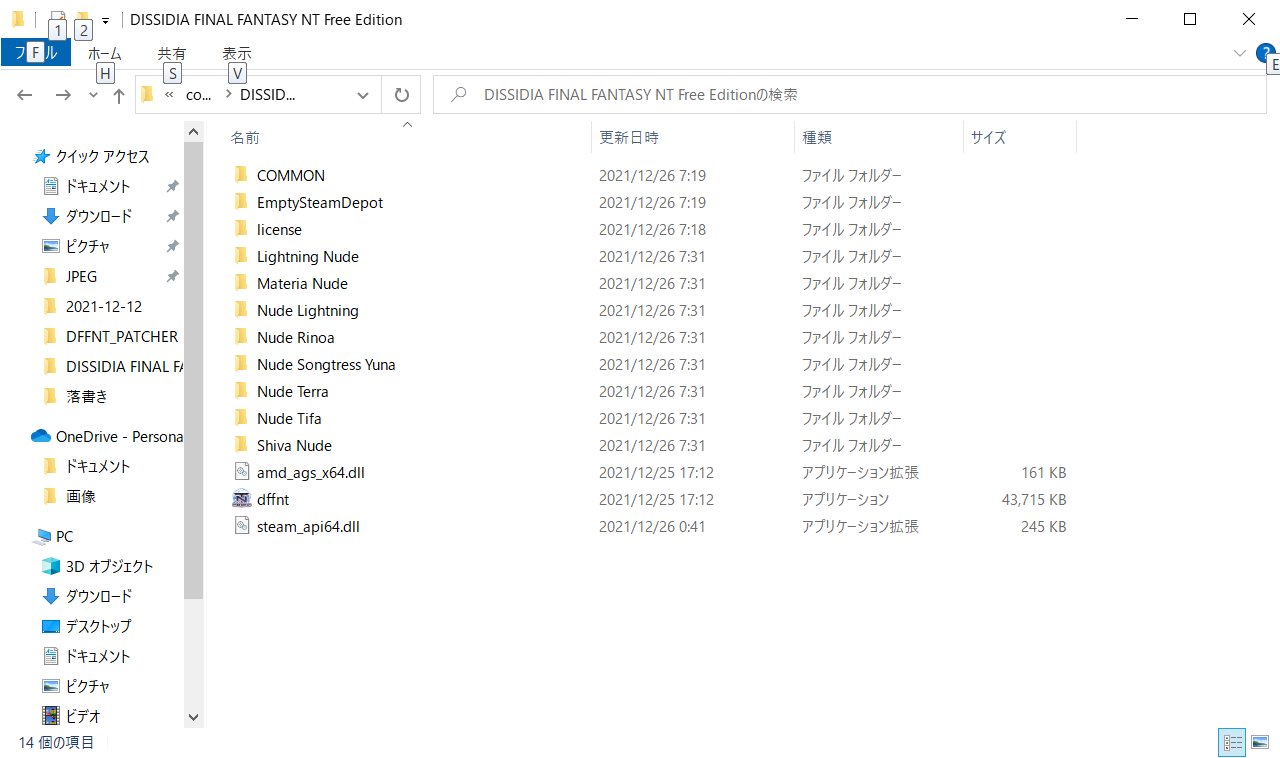The height and width of the screenshot is (758, 1280).
Task: Click the 43,715 KB size value
Action: click(x=1034, y=499)
